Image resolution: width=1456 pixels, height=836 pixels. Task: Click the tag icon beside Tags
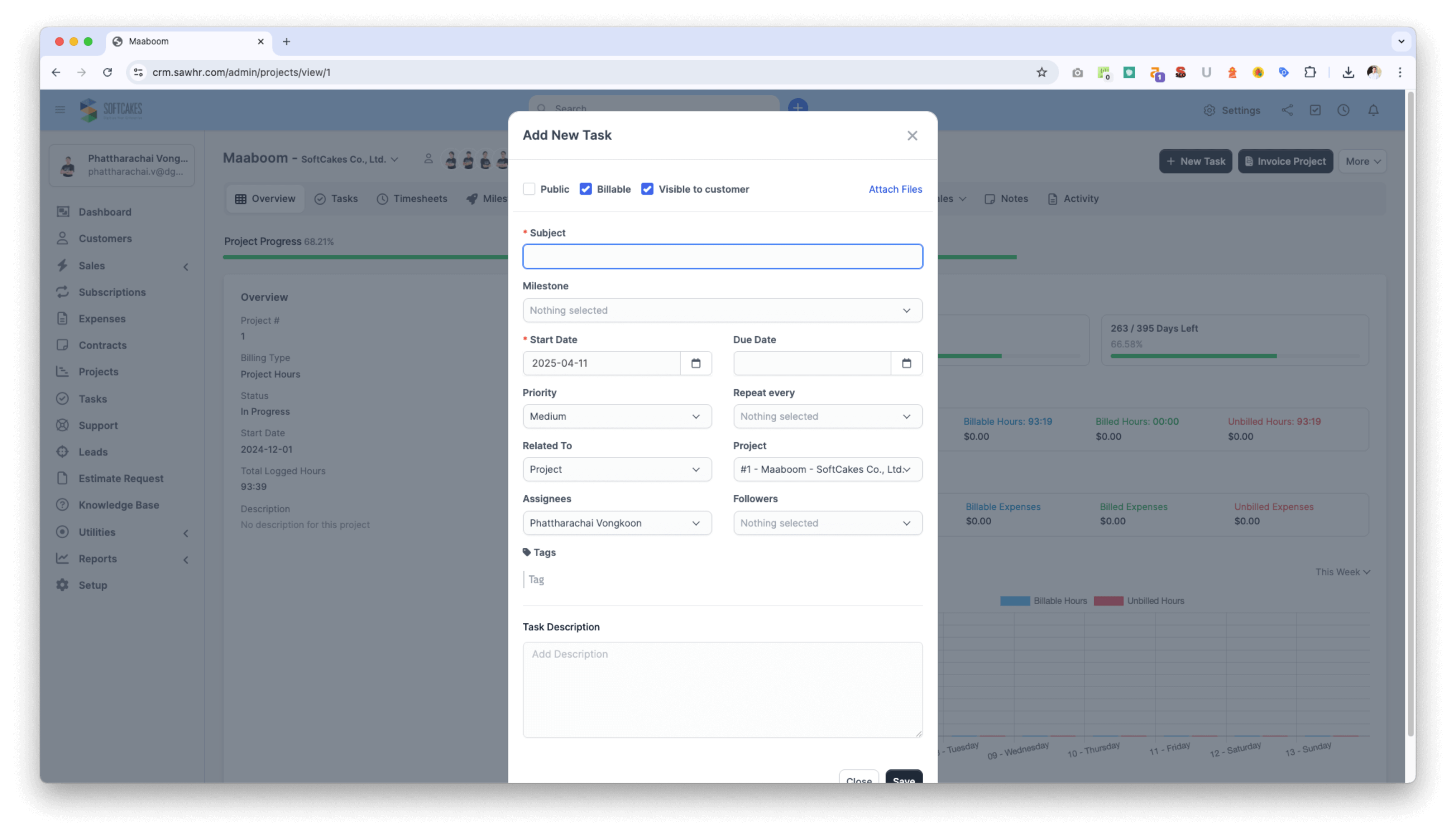(x=527, y=552)
